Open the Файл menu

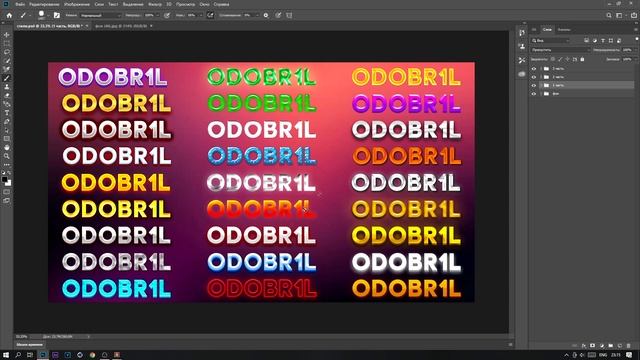[x=20, y=4]
